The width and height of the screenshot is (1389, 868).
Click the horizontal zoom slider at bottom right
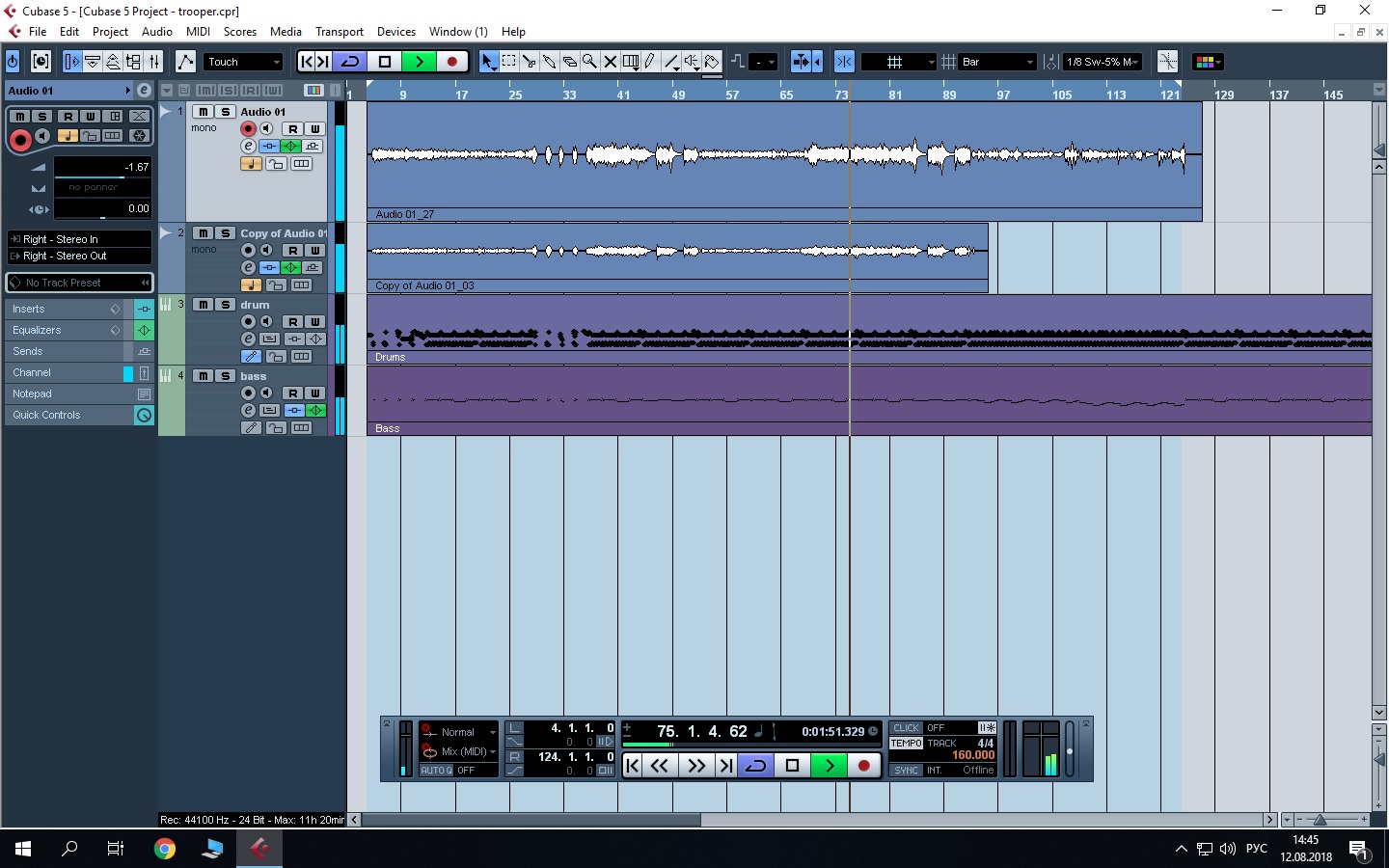[x=1320, y=820]
